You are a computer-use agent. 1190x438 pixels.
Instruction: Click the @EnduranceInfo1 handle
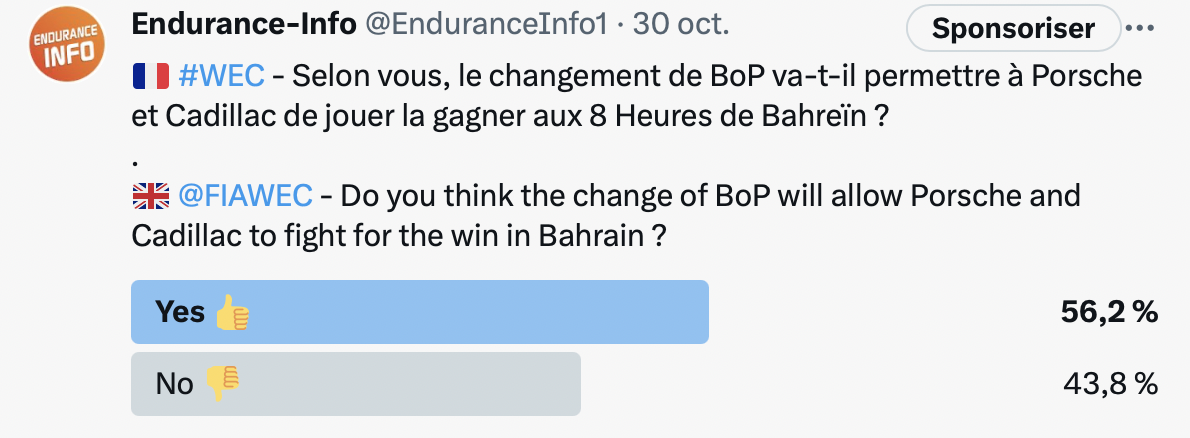coord(486,25)
